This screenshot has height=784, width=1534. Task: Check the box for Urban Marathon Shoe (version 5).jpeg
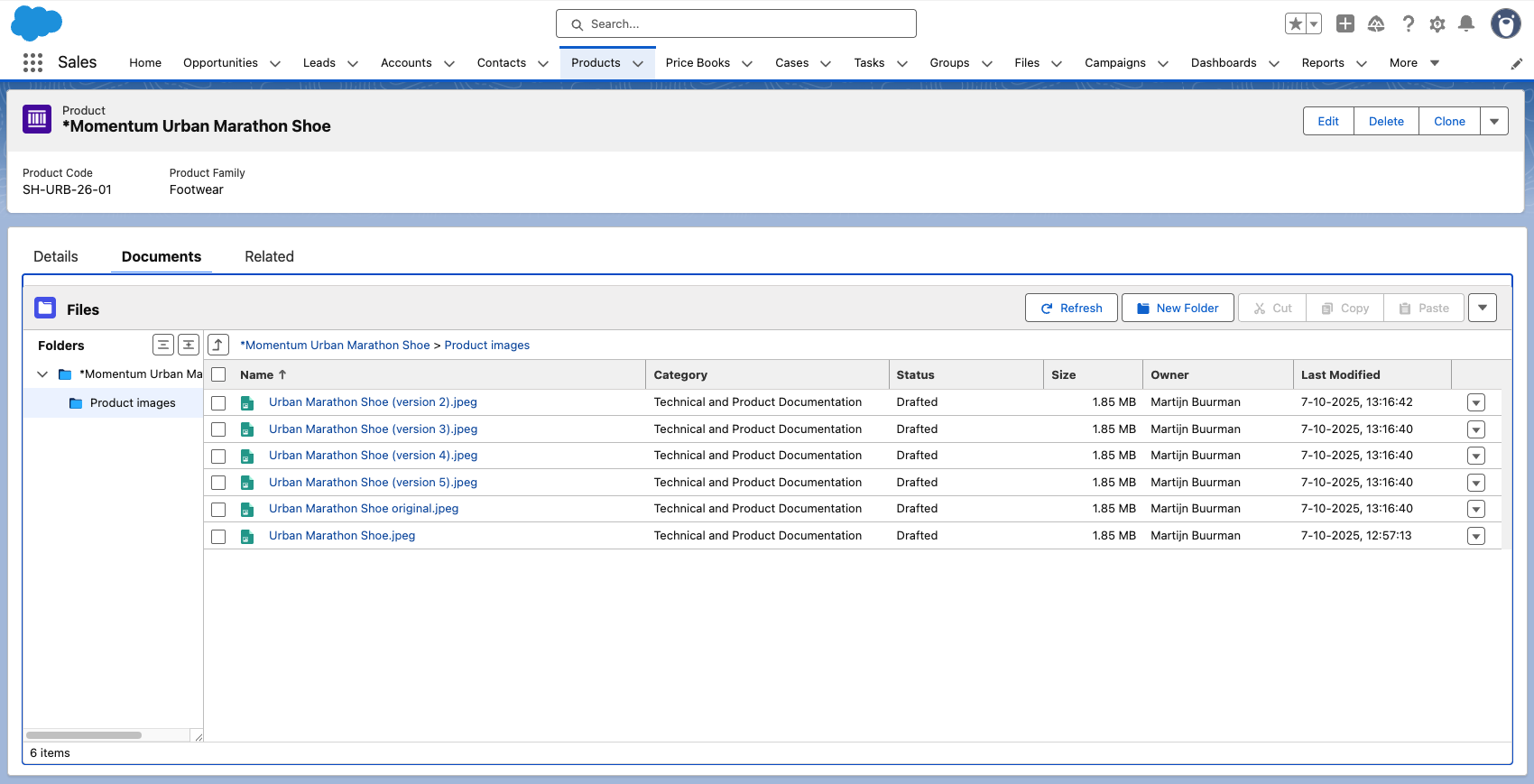coord(218,483)
